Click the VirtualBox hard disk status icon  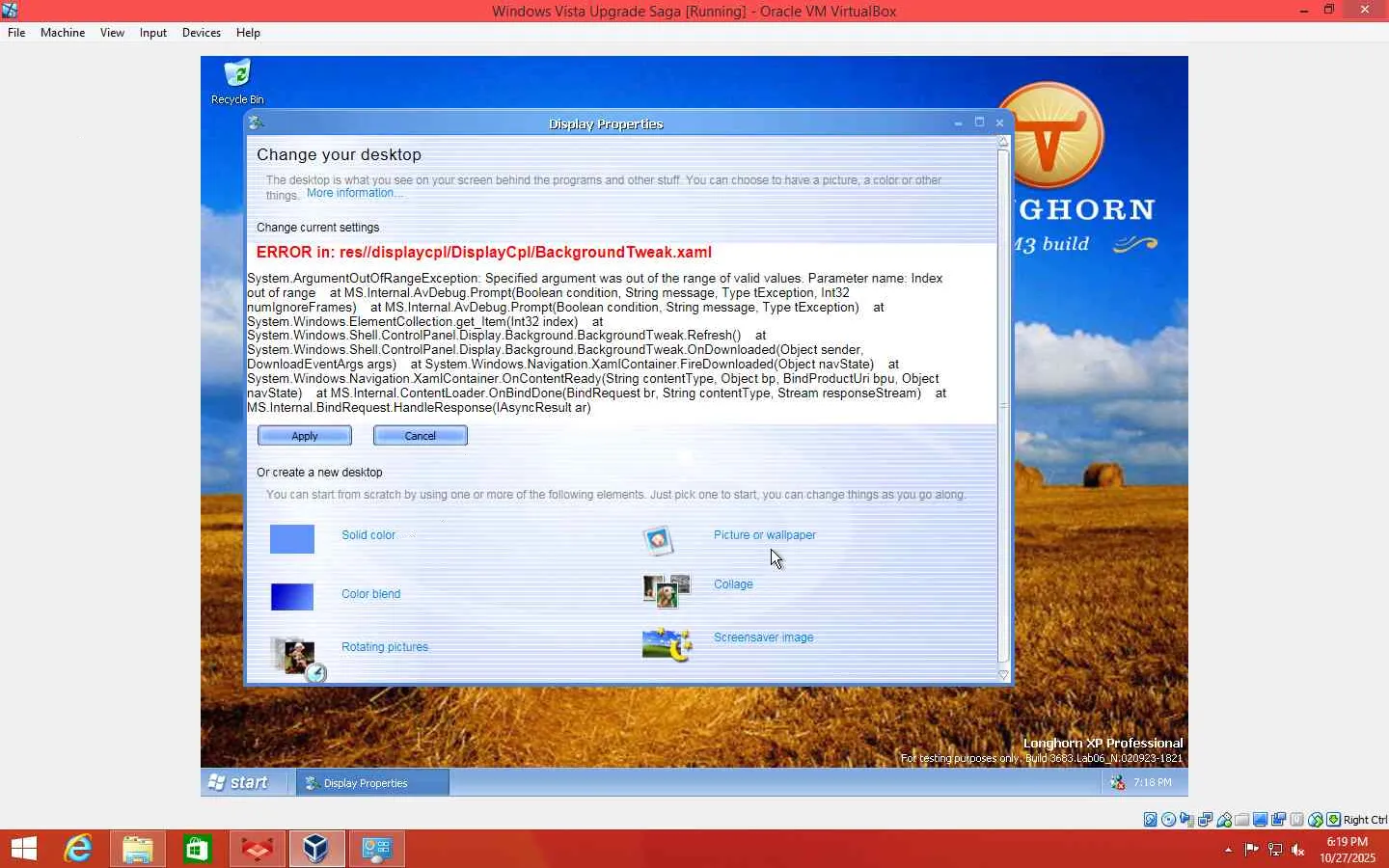tap(1151, 820)
